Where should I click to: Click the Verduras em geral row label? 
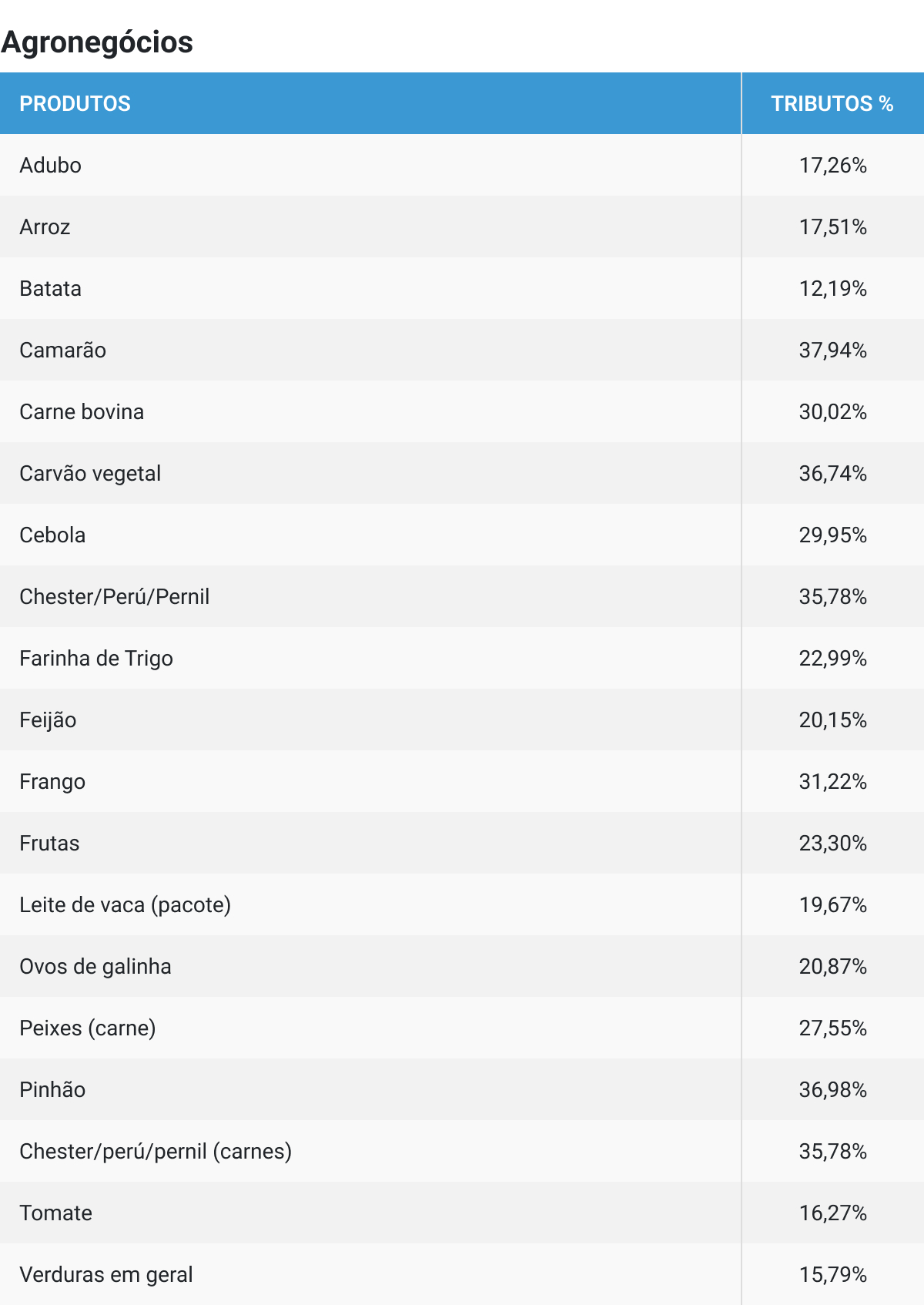(x=106, y=1275)
